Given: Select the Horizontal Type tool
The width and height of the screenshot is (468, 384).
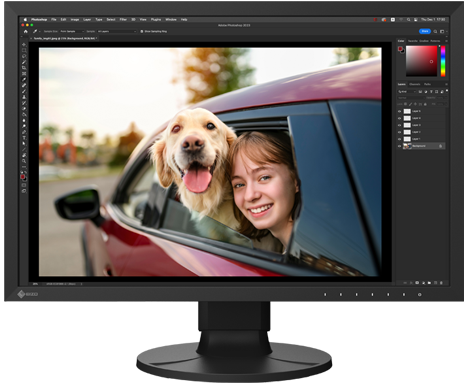Looking at the screenshot, I should click(24, 138).
